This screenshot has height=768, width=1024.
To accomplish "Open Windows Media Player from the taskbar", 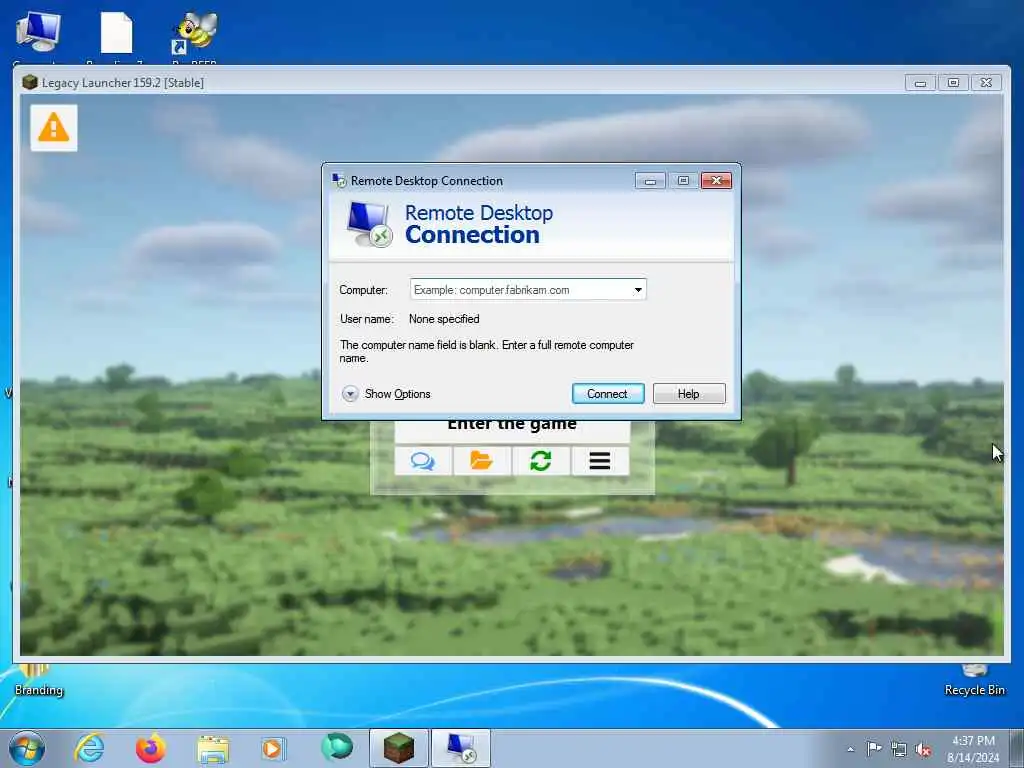I will coord(273,748).
